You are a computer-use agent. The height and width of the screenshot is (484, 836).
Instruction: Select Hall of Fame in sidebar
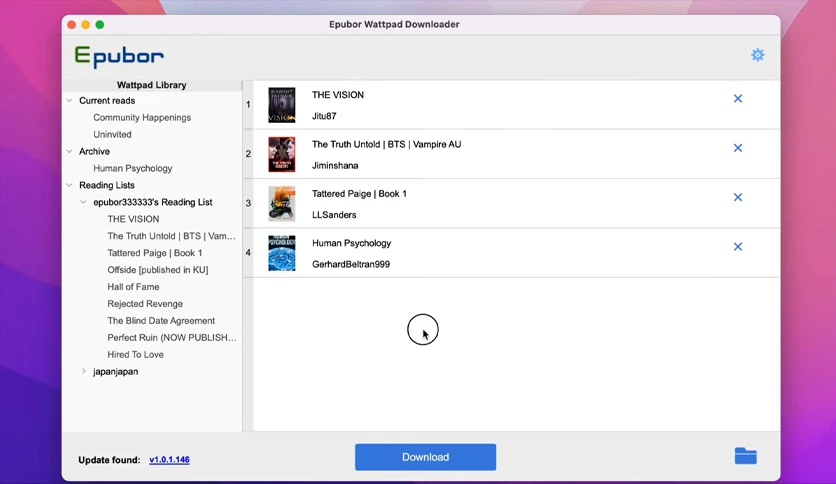[x=133, y=287]
